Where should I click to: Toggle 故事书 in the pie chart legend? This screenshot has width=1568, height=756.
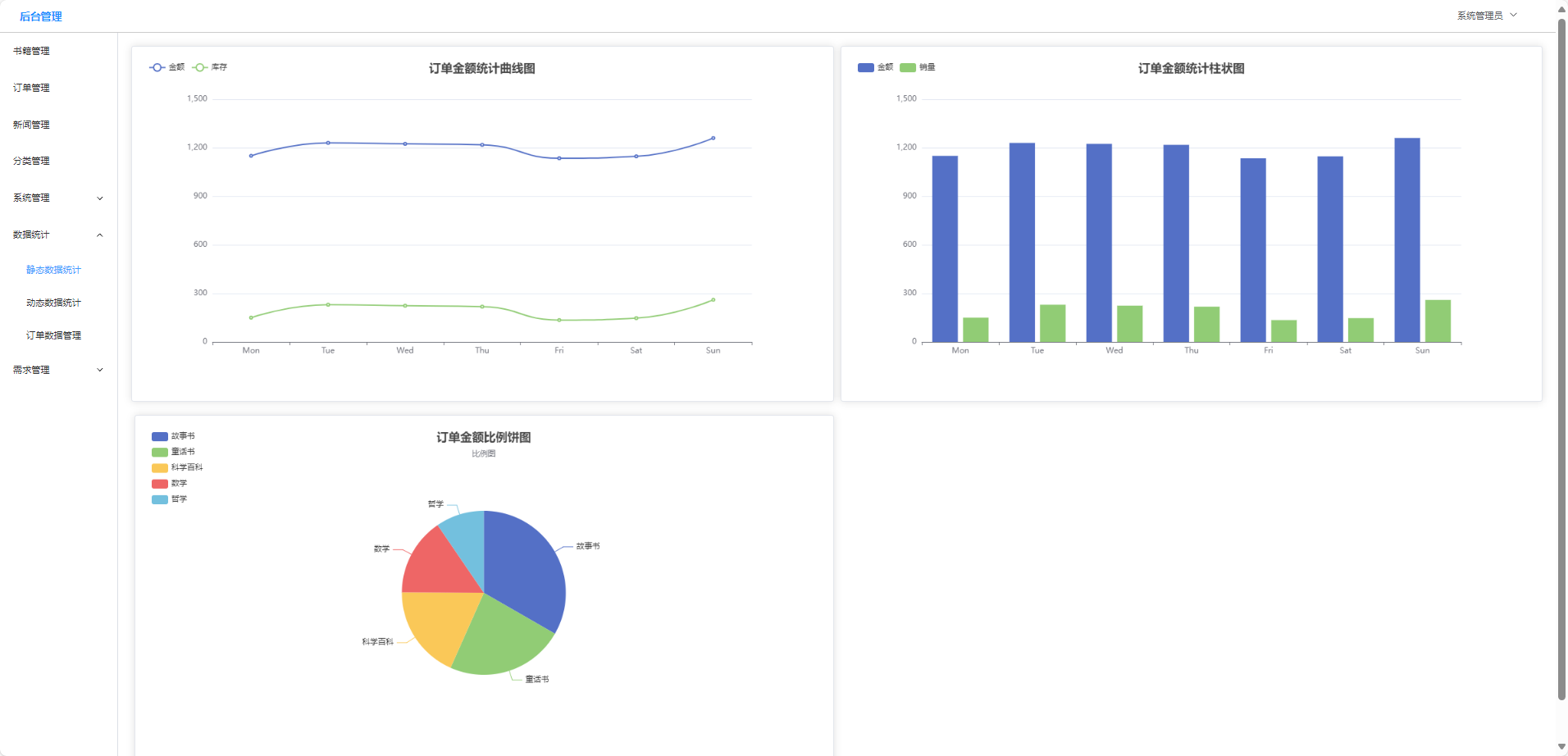tap(173, 436)
